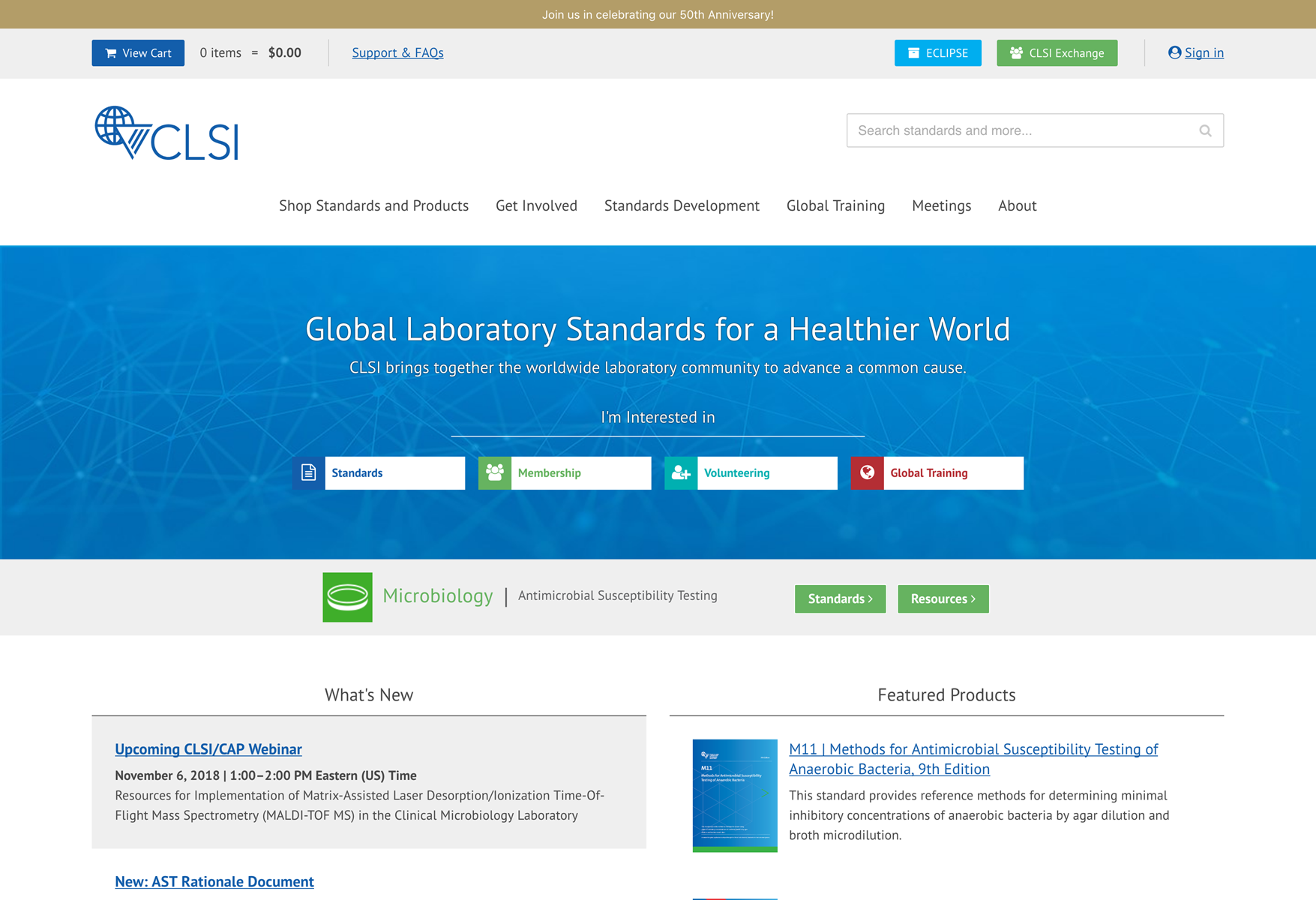Select the Volunteering interest button
1316x900 pixels.
tap(751, 473)
